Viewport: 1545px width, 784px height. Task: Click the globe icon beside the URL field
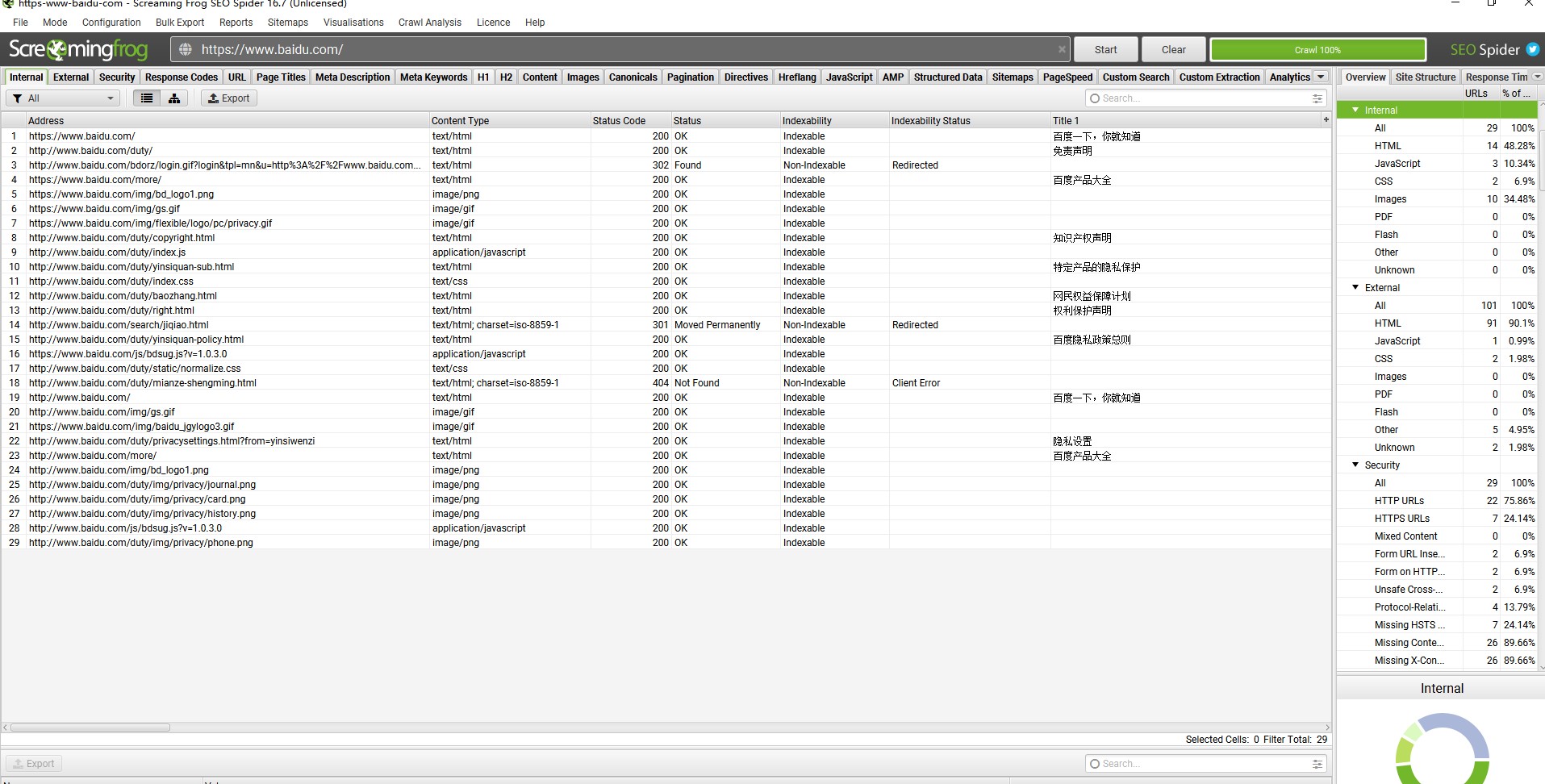186,49
